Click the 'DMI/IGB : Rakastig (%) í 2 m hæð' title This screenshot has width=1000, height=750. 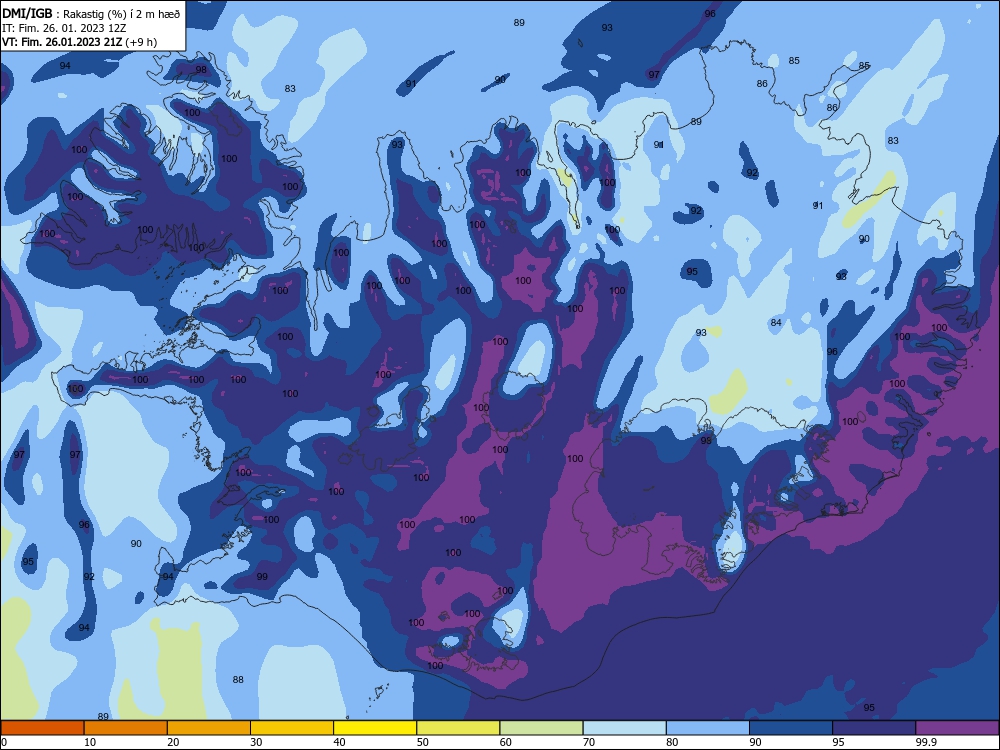tap(91, 13)
